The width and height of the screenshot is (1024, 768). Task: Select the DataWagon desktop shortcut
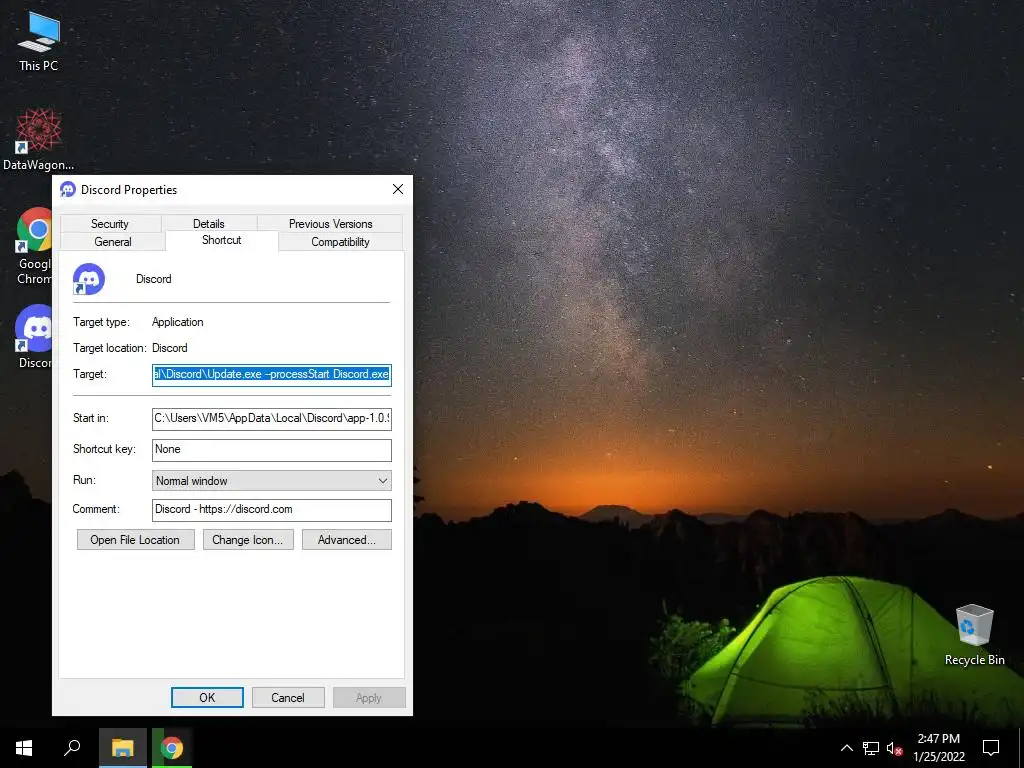[38, 140]
